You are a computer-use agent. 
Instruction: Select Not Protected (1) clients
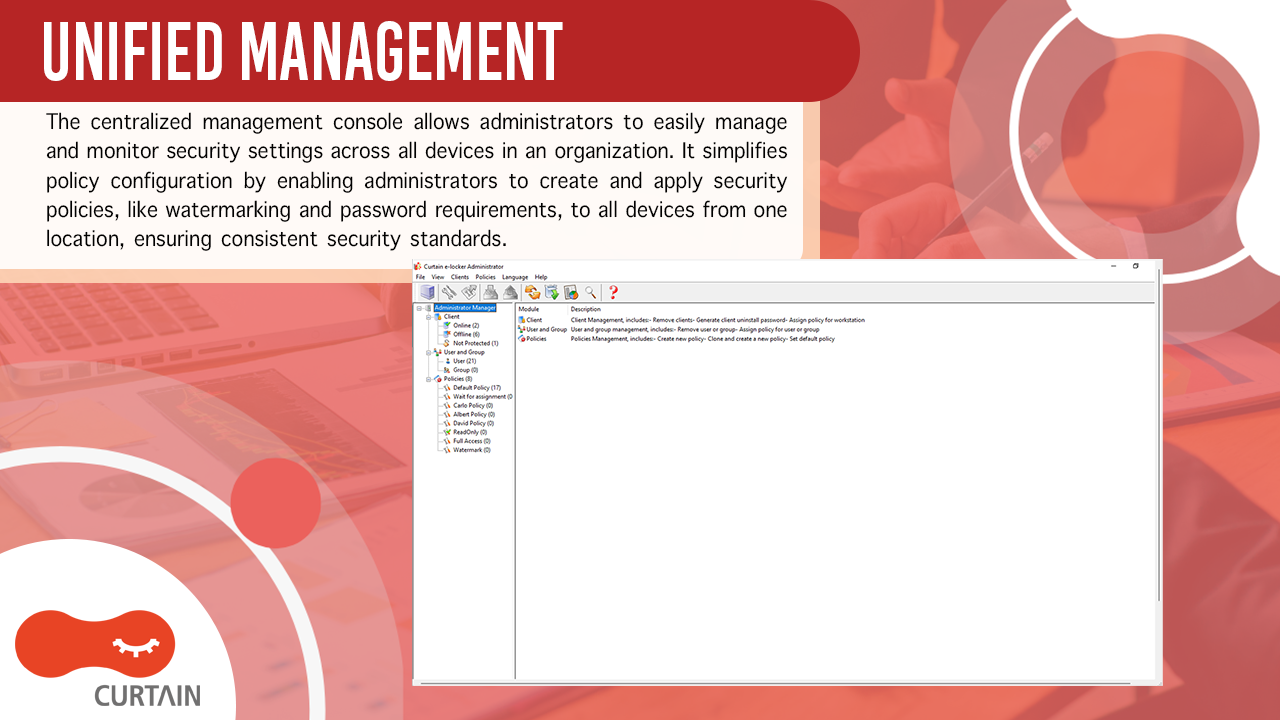tap(476, 343)
